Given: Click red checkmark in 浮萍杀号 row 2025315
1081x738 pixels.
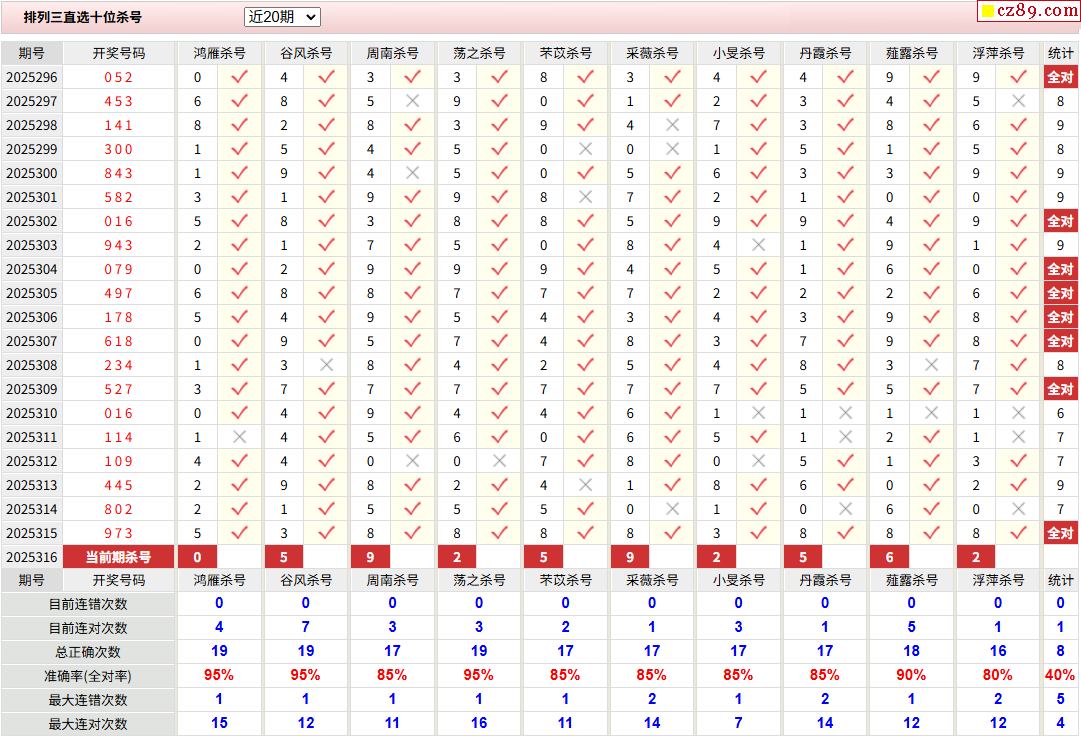Looking at the screenshot, I should [x=1018, y=533].
